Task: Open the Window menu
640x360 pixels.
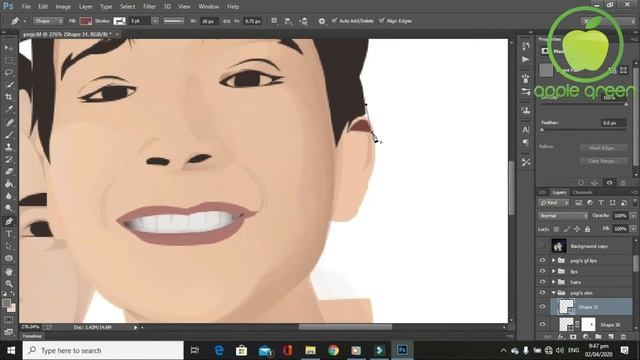Action: click(x=209, y=7)
